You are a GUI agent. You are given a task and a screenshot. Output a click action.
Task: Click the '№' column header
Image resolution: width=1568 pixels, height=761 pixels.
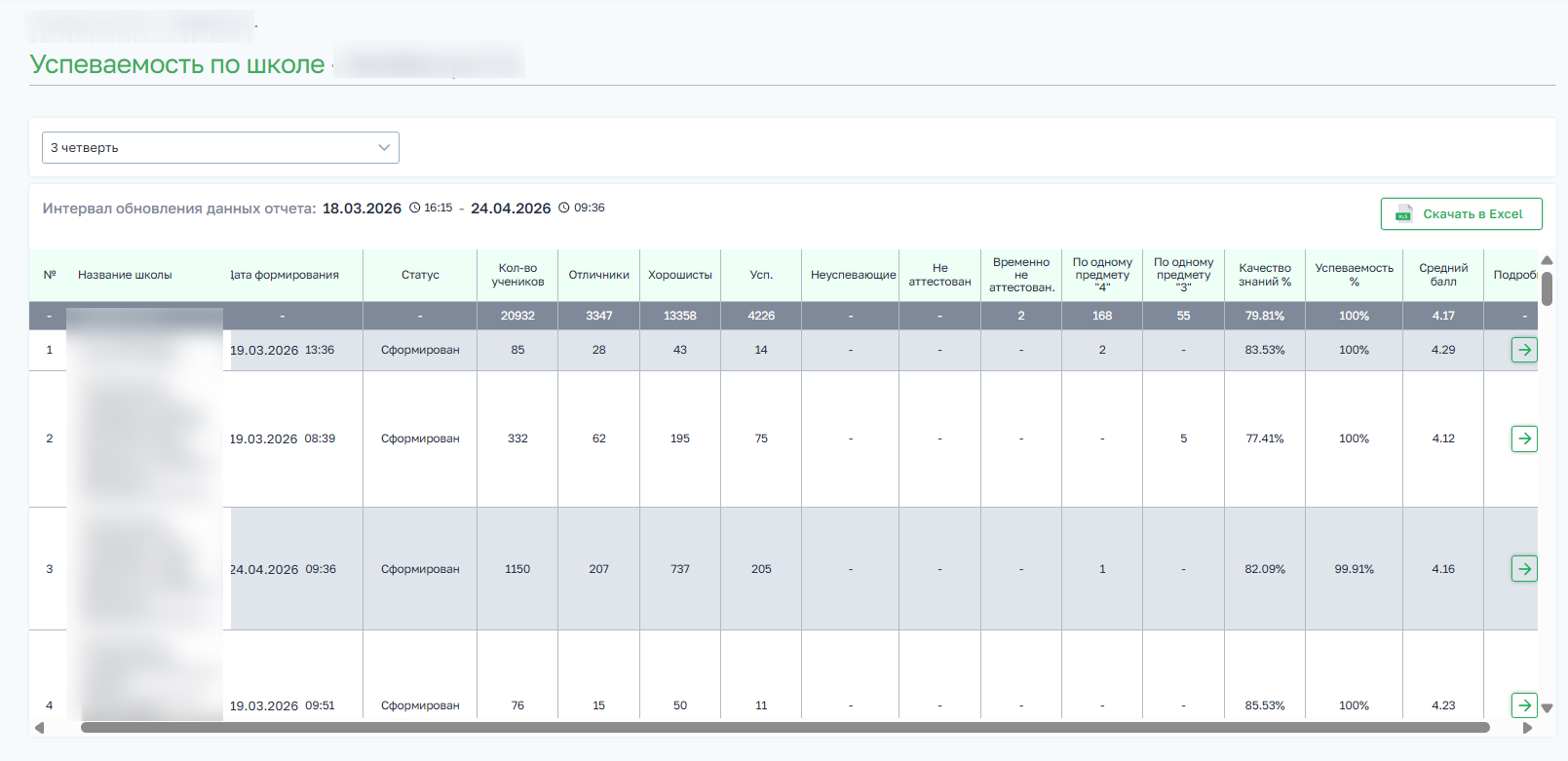(x=50, y=275)
